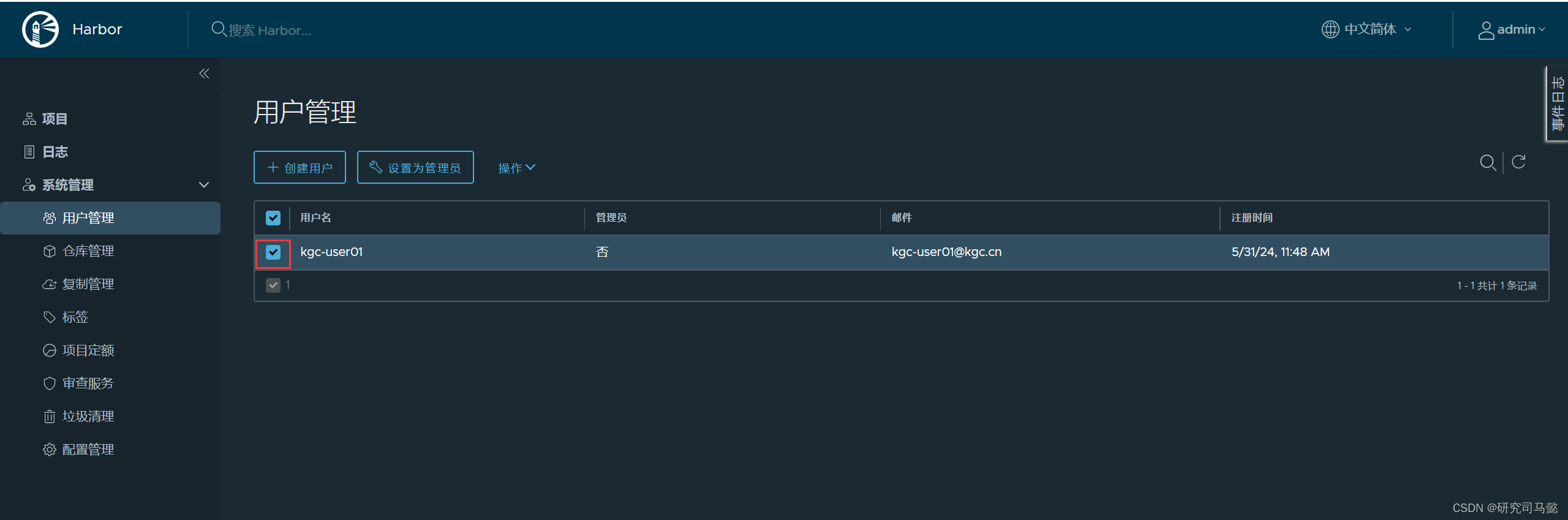Click the 配置管理 gear icon
Viewport: 1568px width, 520px height.
50,450
